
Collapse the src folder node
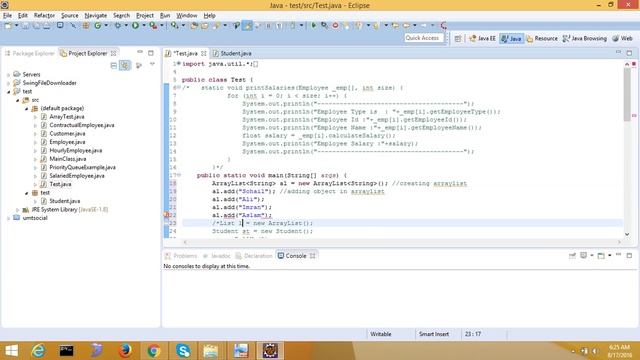coord(18,100)
